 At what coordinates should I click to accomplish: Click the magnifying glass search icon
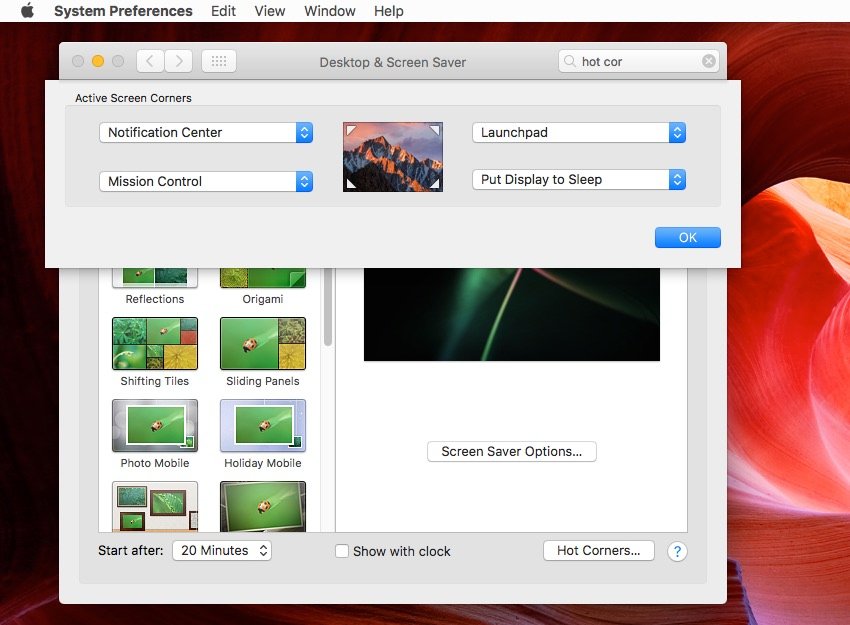(570, 61)
